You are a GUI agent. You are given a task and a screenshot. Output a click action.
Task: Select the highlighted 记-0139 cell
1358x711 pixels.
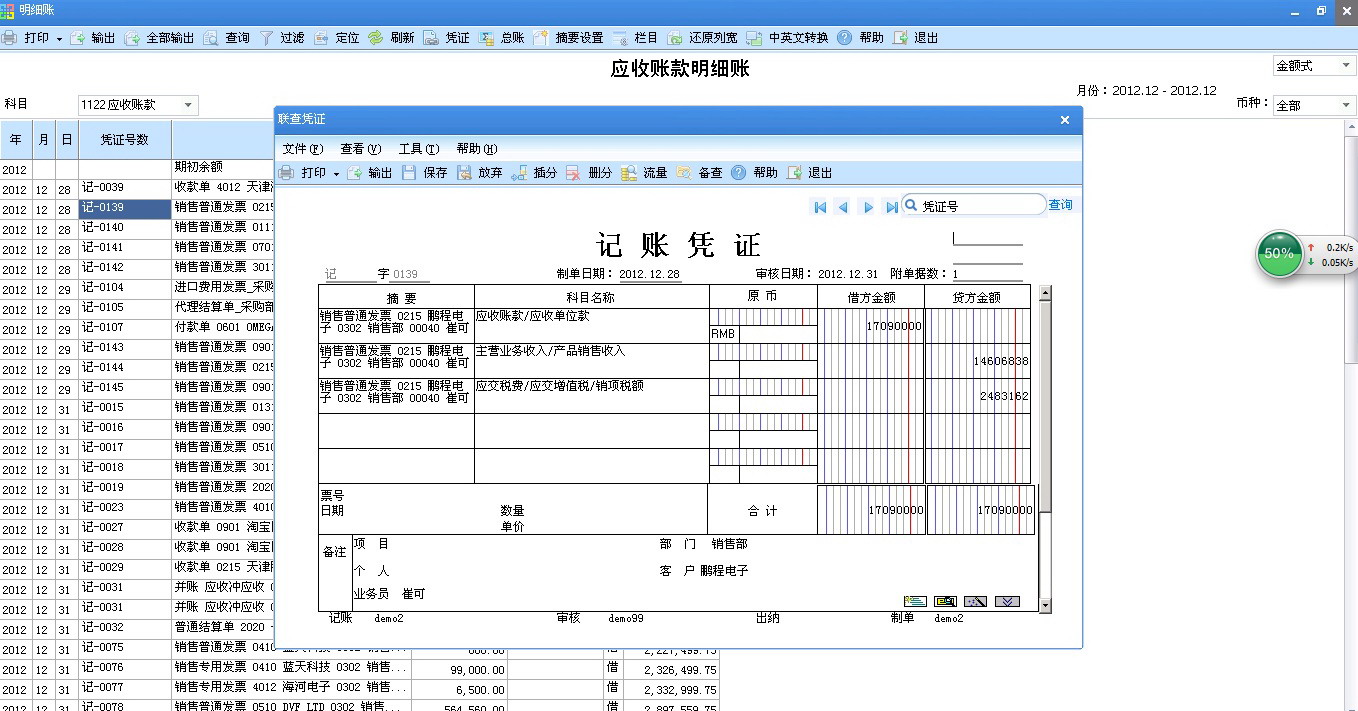tap(125, 209)
